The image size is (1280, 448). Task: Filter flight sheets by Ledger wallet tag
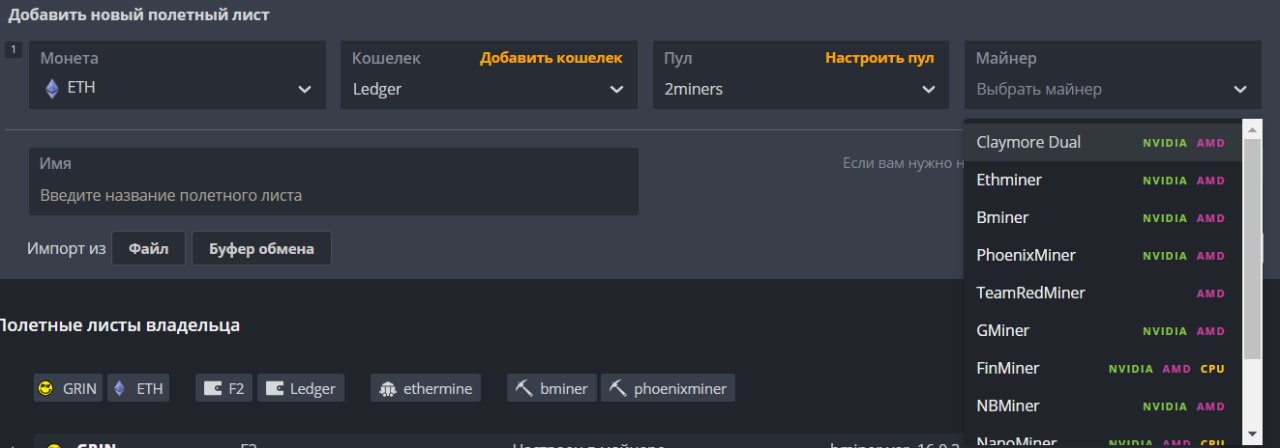tap(301, 388)
